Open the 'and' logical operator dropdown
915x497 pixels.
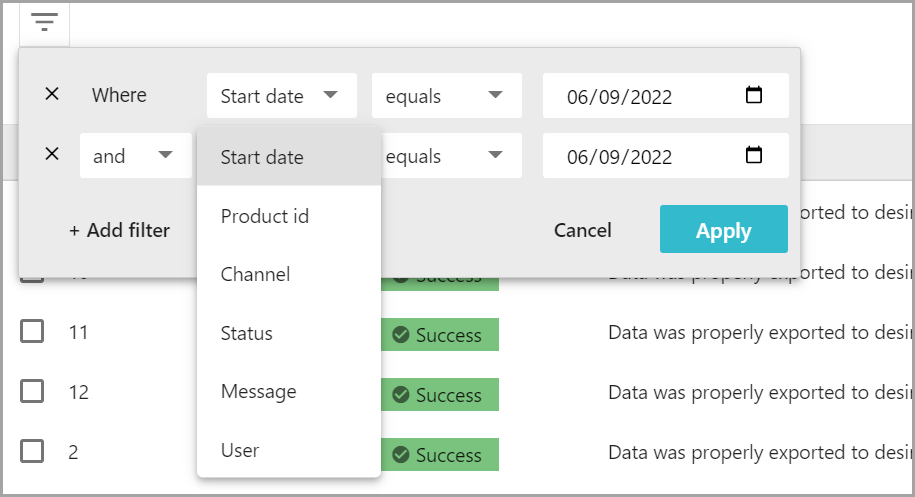[135, 155]
